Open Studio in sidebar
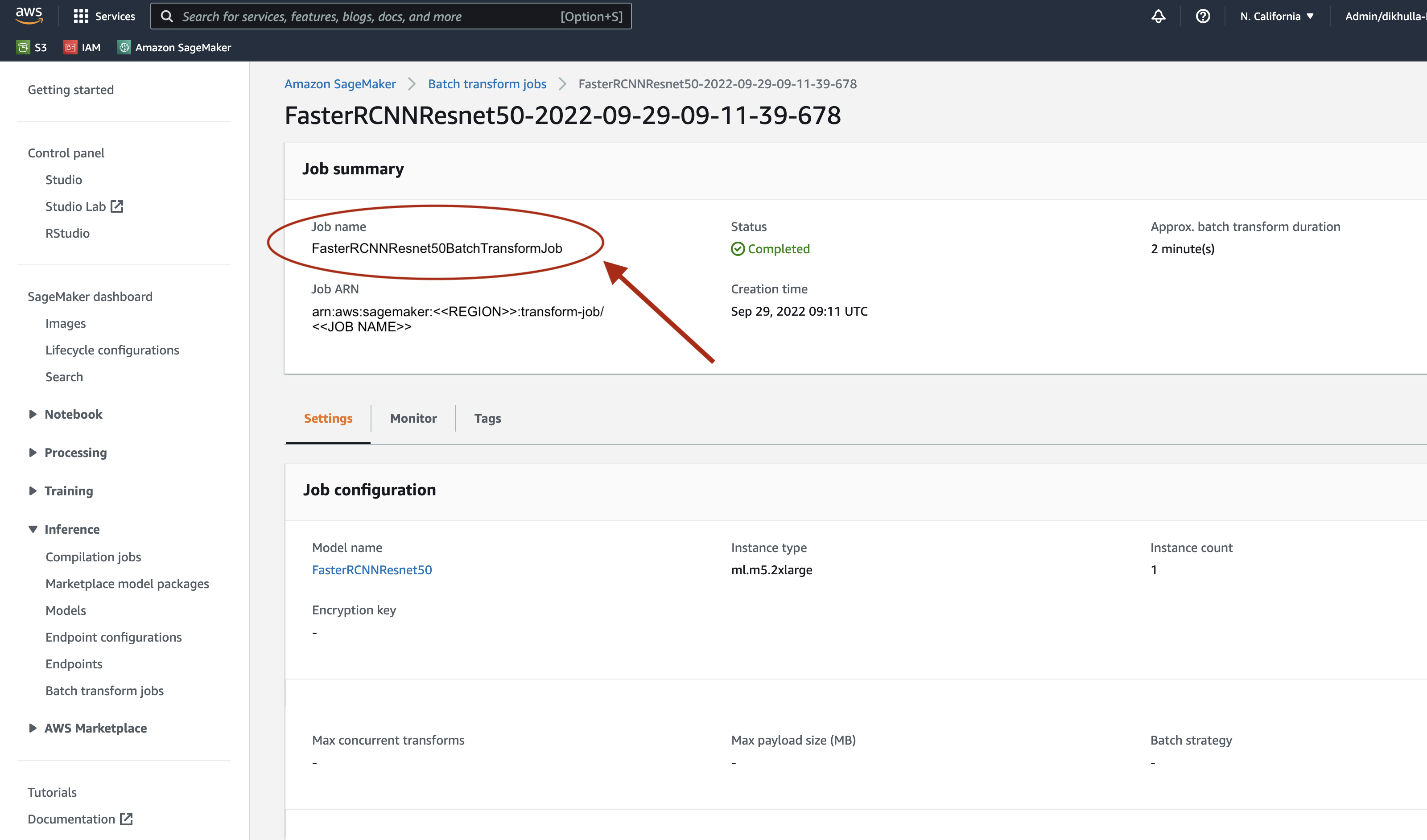 [64, 179]
